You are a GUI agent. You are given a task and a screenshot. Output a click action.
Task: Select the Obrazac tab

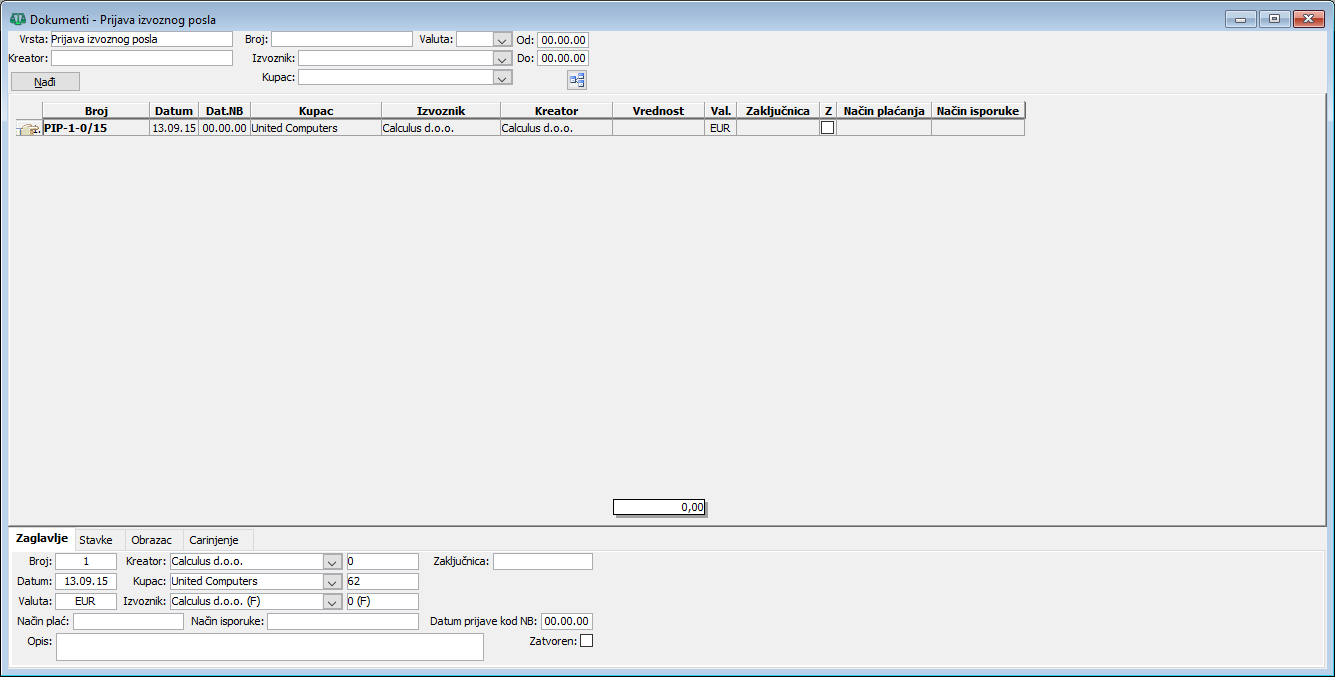click(x=152, y=540)
